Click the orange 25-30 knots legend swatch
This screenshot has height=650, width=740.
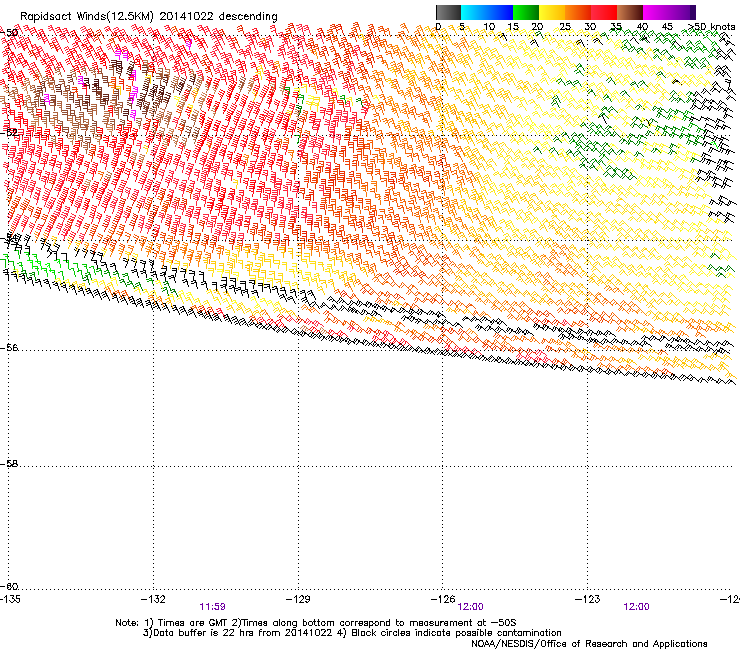578,12
